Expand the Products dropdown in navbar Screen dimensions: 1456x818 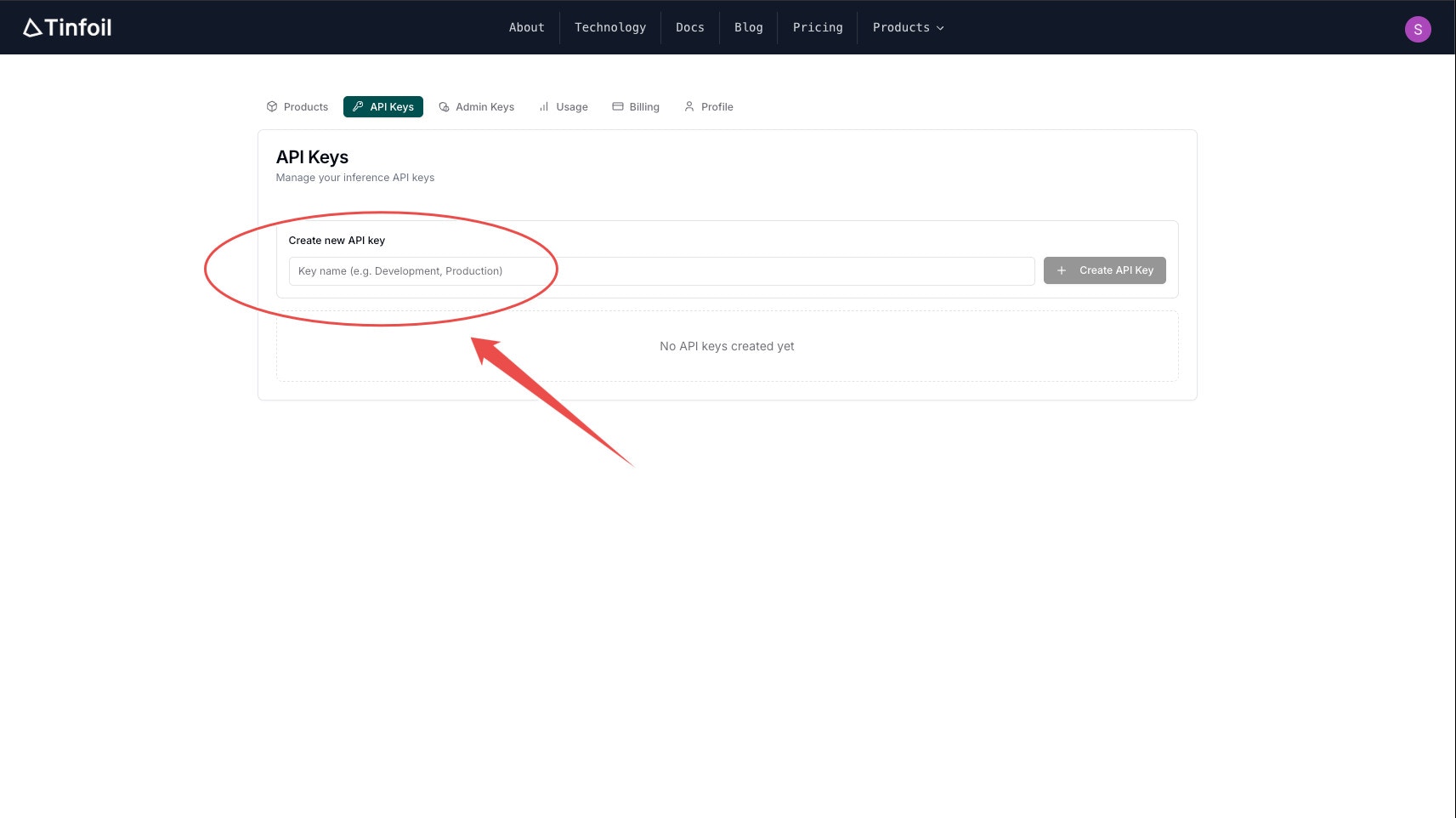click(x=908, y=27)
